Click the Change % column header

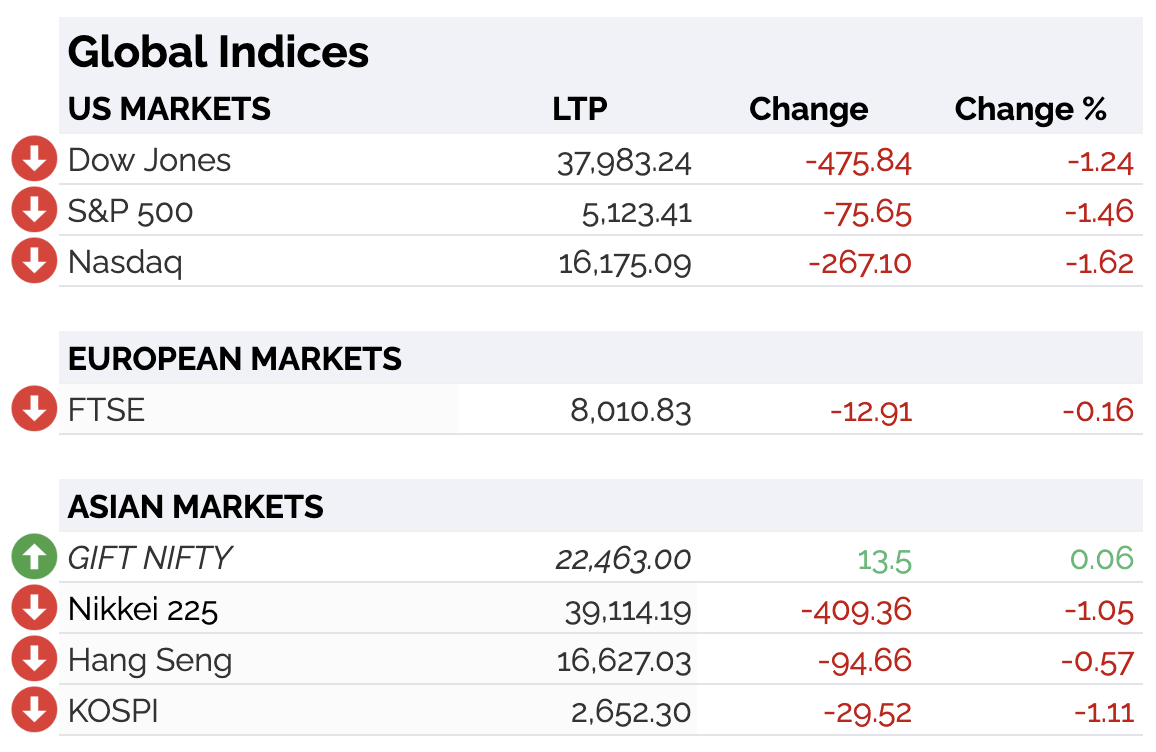(1031, 109)
